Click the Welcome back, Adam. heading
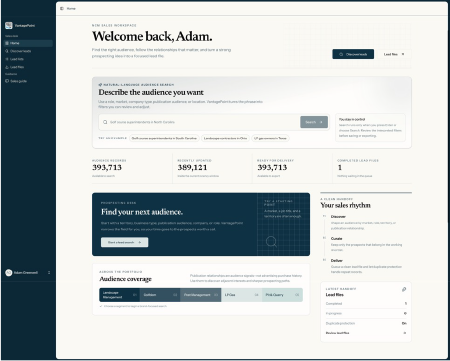This screenshot has height=361, width=450. click(x=152, y=36)
